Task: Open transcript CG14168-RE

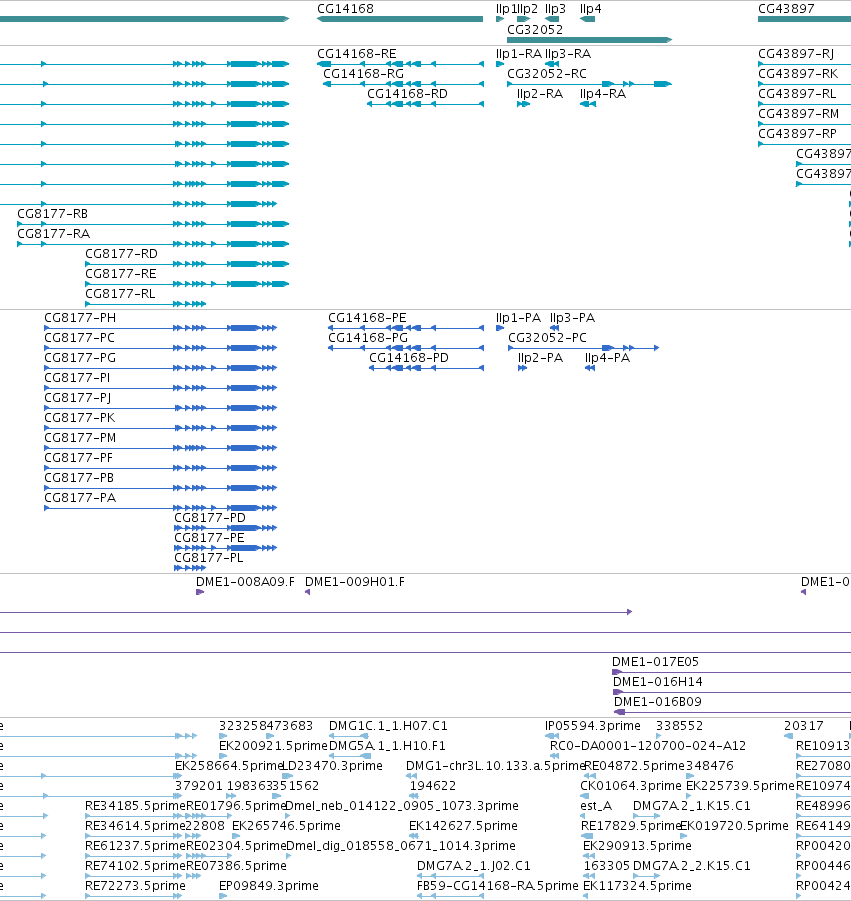Action: pyautogui.click(x=357, y=53)
